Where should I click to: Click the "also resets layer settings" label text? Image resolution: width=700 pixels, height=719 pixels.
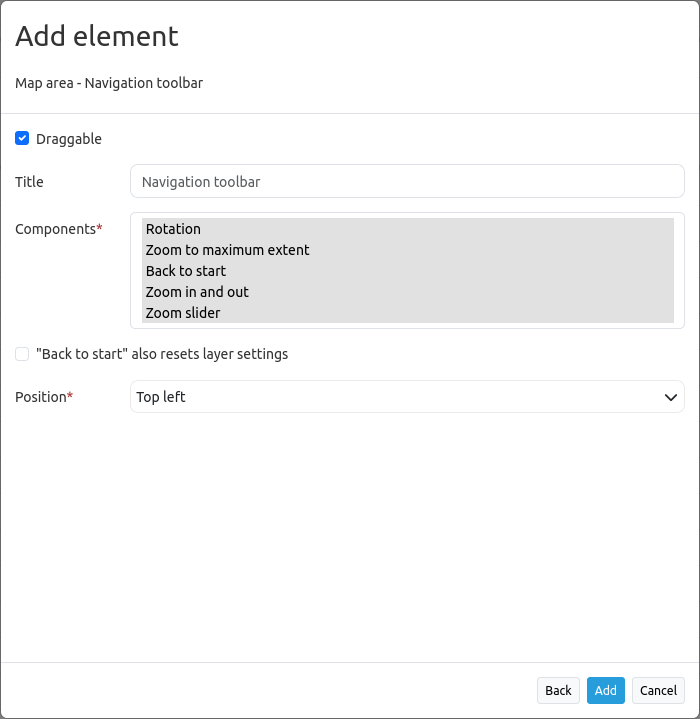click(x=162, y=354)
